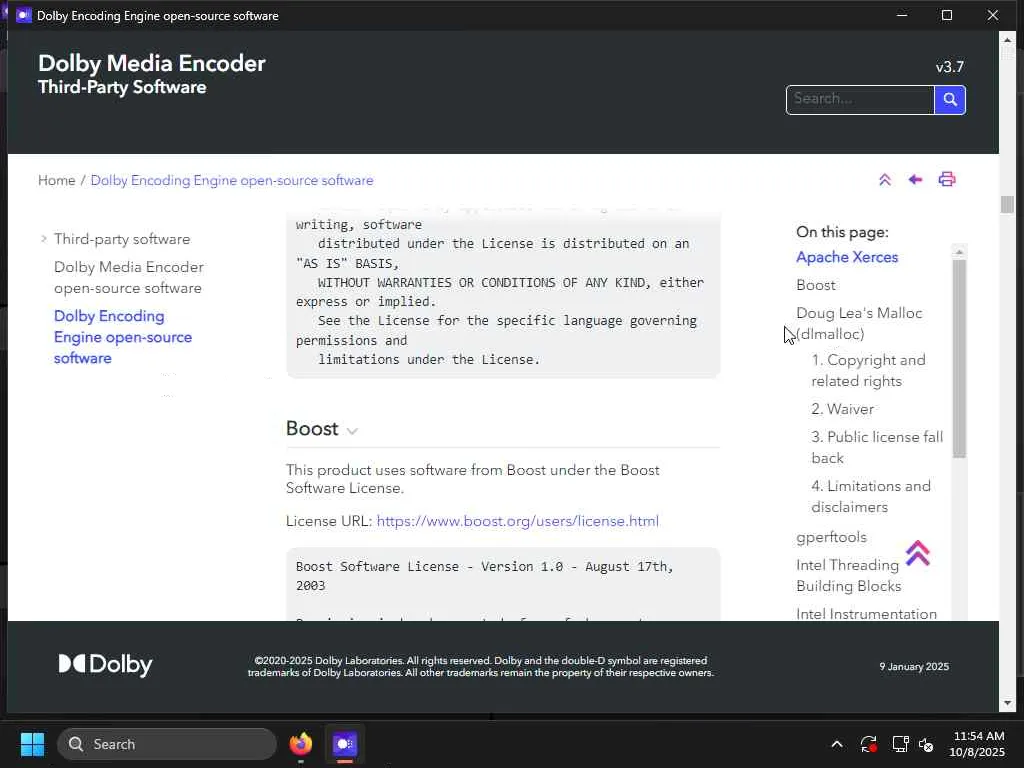Click the Boost section heading
Viewport: 1024px width, 768px height.
(x=312, y=428)
